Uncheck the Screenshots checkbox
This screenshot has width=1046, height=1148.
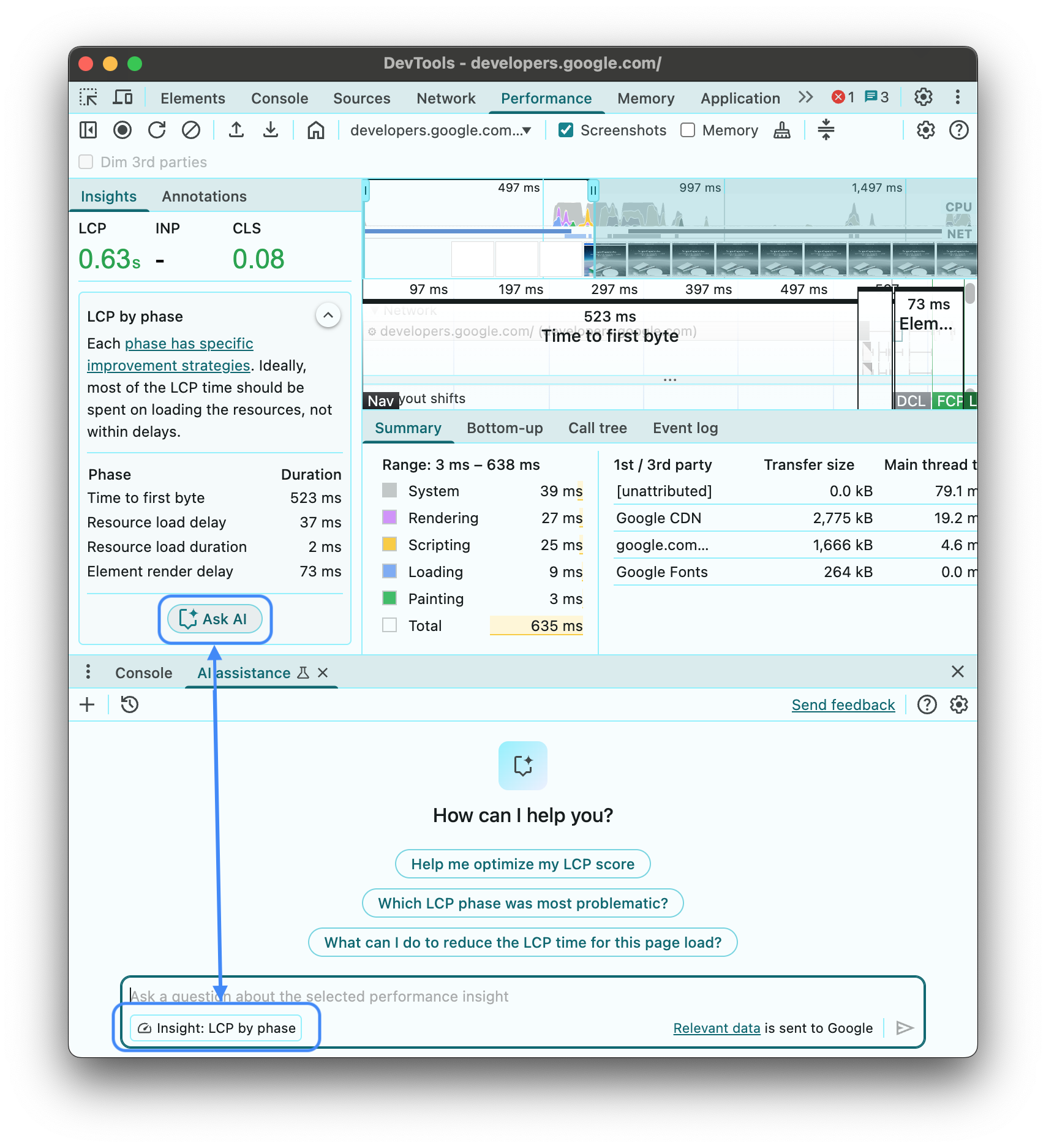[x=566, y=130]
